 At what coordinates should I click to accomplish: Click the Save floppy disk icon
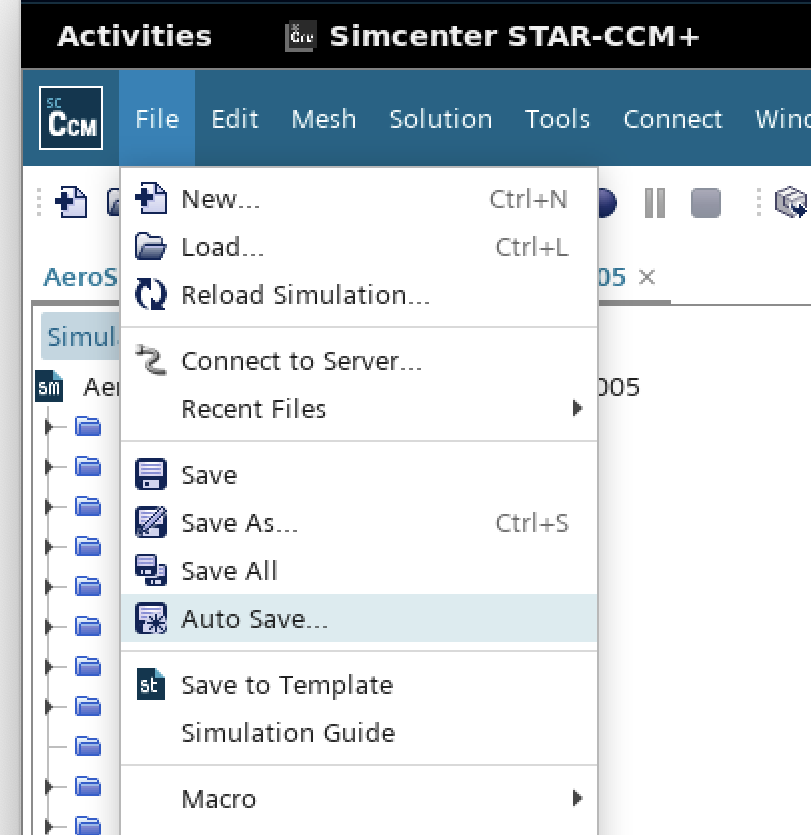[x=151, y=474]
